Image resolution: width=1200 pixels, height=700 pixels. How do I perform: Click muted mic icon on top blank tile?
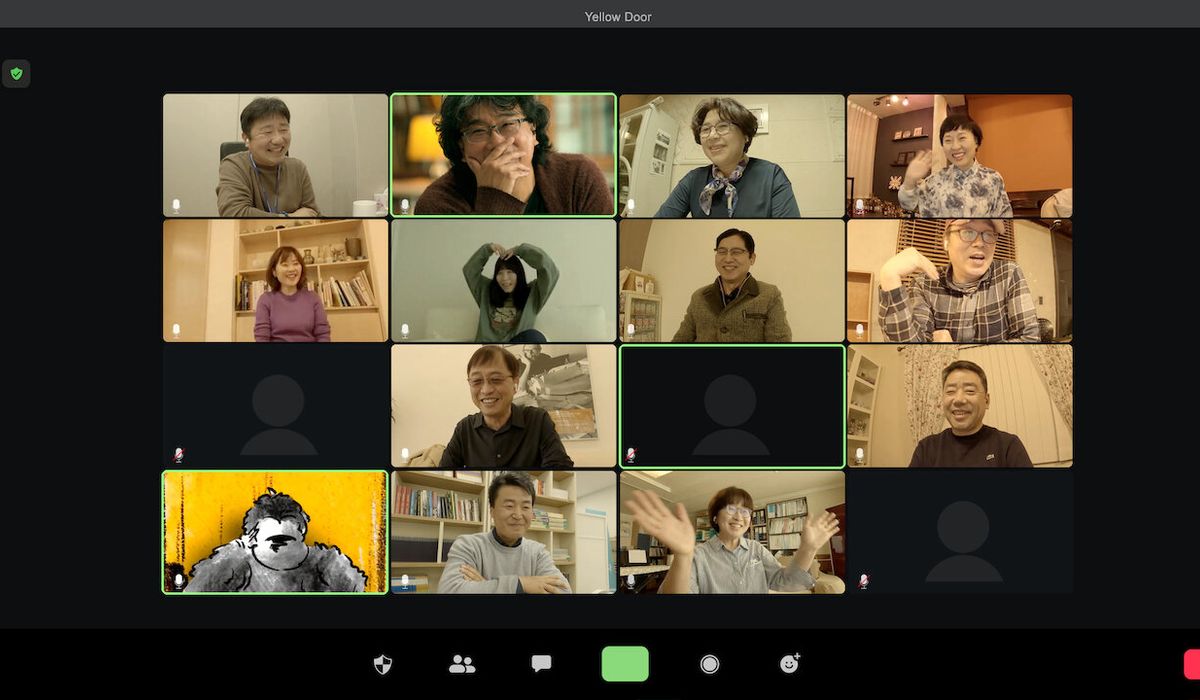coord(178,455)
